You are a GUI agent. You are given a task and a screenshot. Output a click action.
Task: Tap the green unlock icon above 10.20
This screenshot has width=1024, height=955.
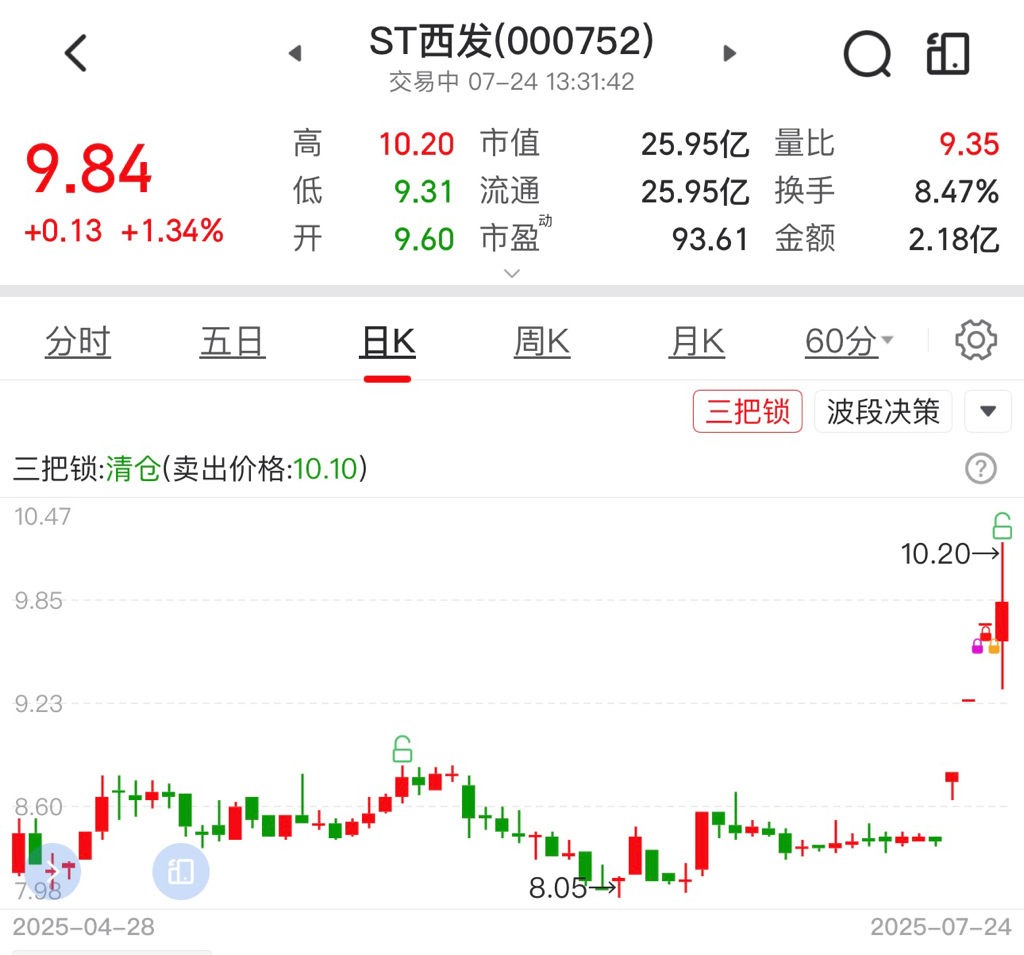click(1002, 525)
